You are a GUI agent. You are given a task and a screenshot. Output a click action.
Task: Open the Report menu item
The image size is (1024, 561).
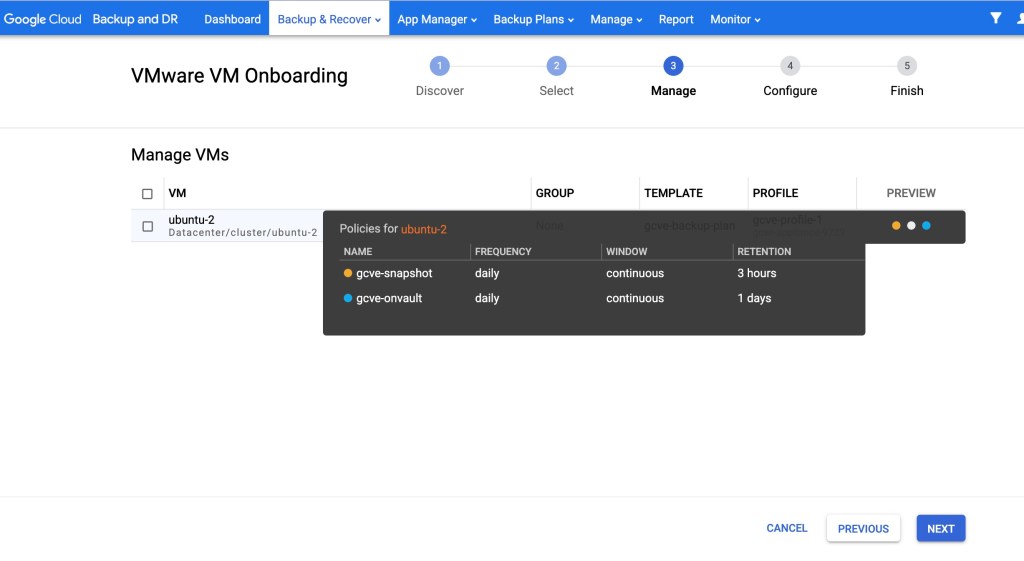[676, 19]
